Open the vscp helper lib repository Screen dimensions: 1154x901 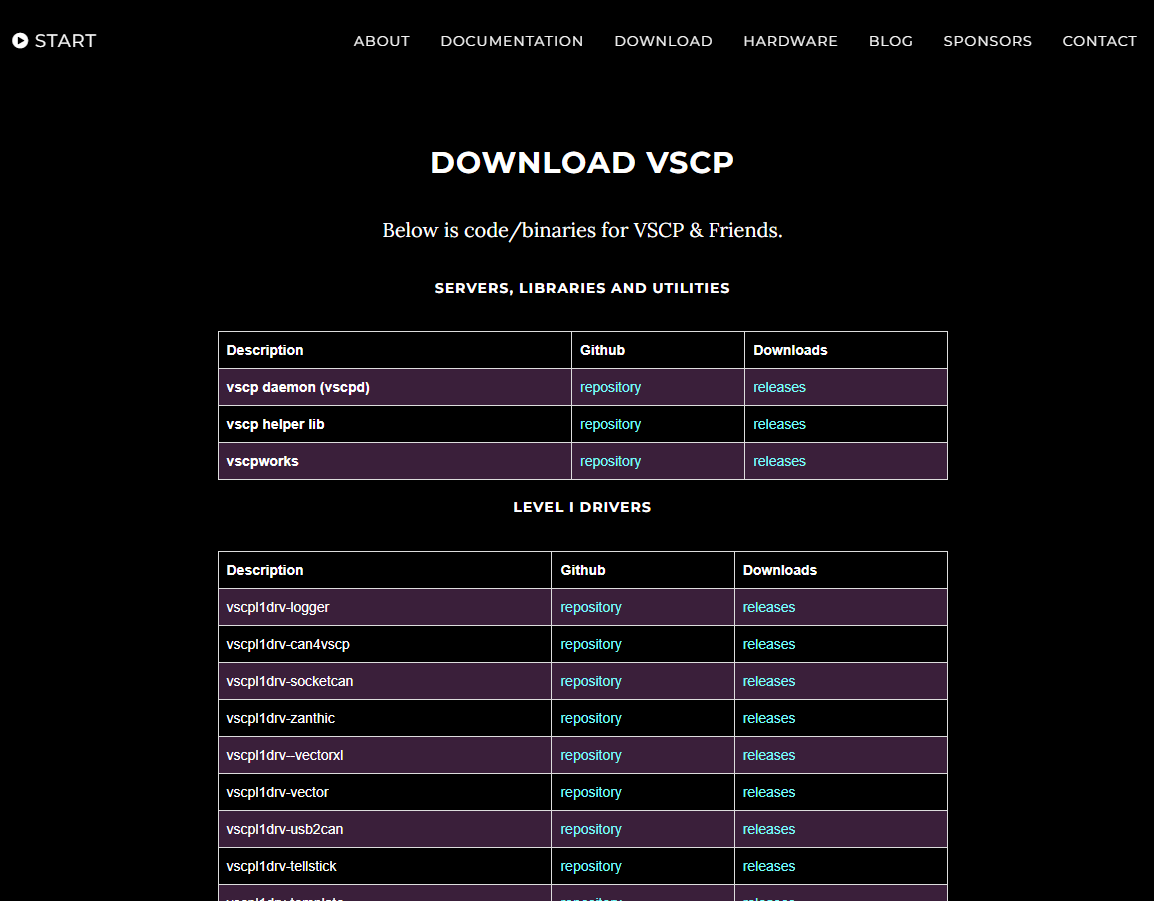(x=610, y=424)
